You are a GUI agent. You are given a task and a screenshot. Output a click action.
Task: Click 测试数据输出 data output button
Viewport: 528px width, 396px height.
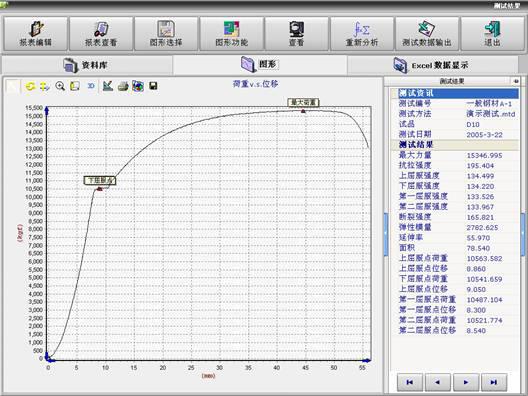427,34
